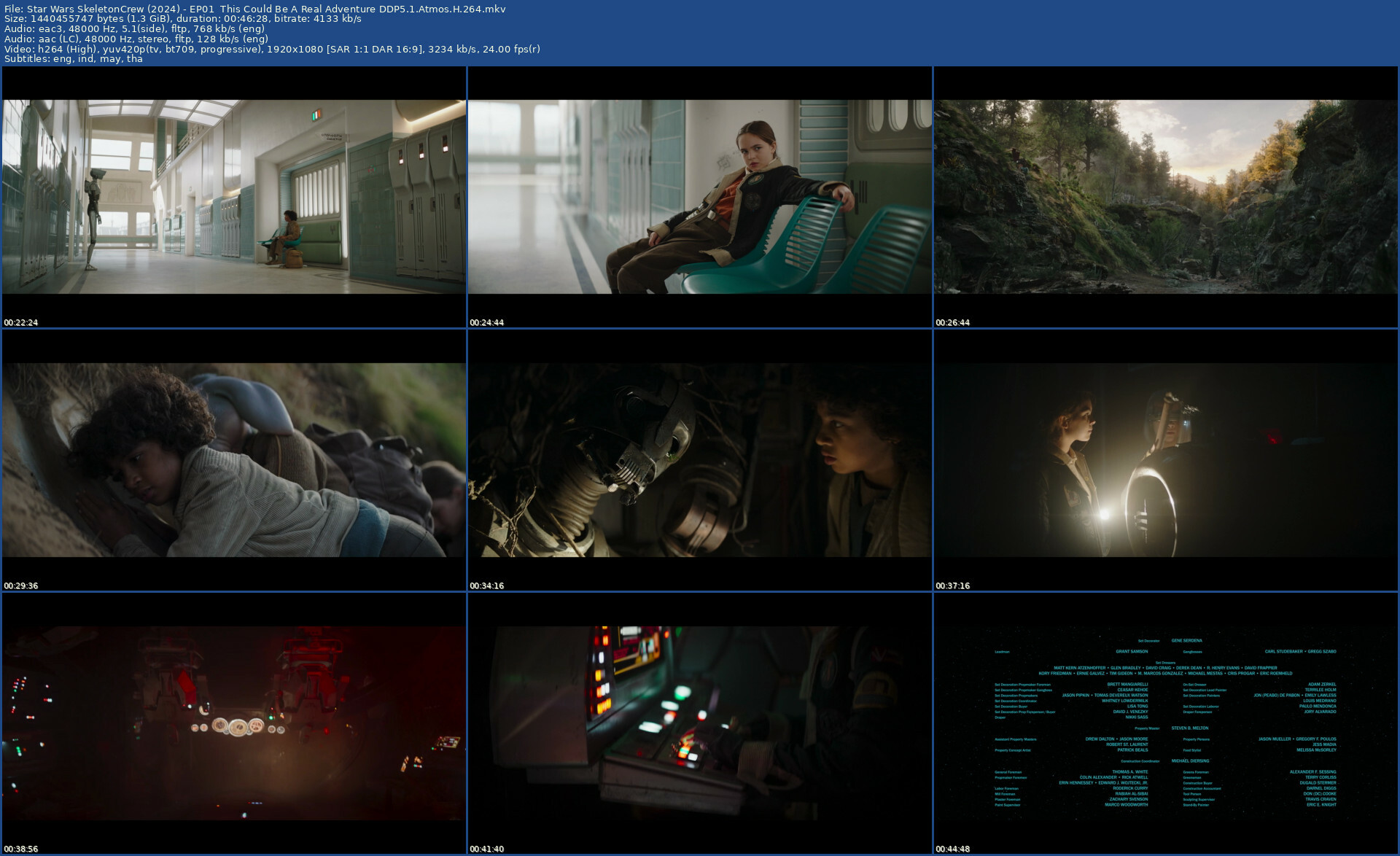
Task: Open the credits thumbnail at 00:44:48
Action: tap(1166, 723)
